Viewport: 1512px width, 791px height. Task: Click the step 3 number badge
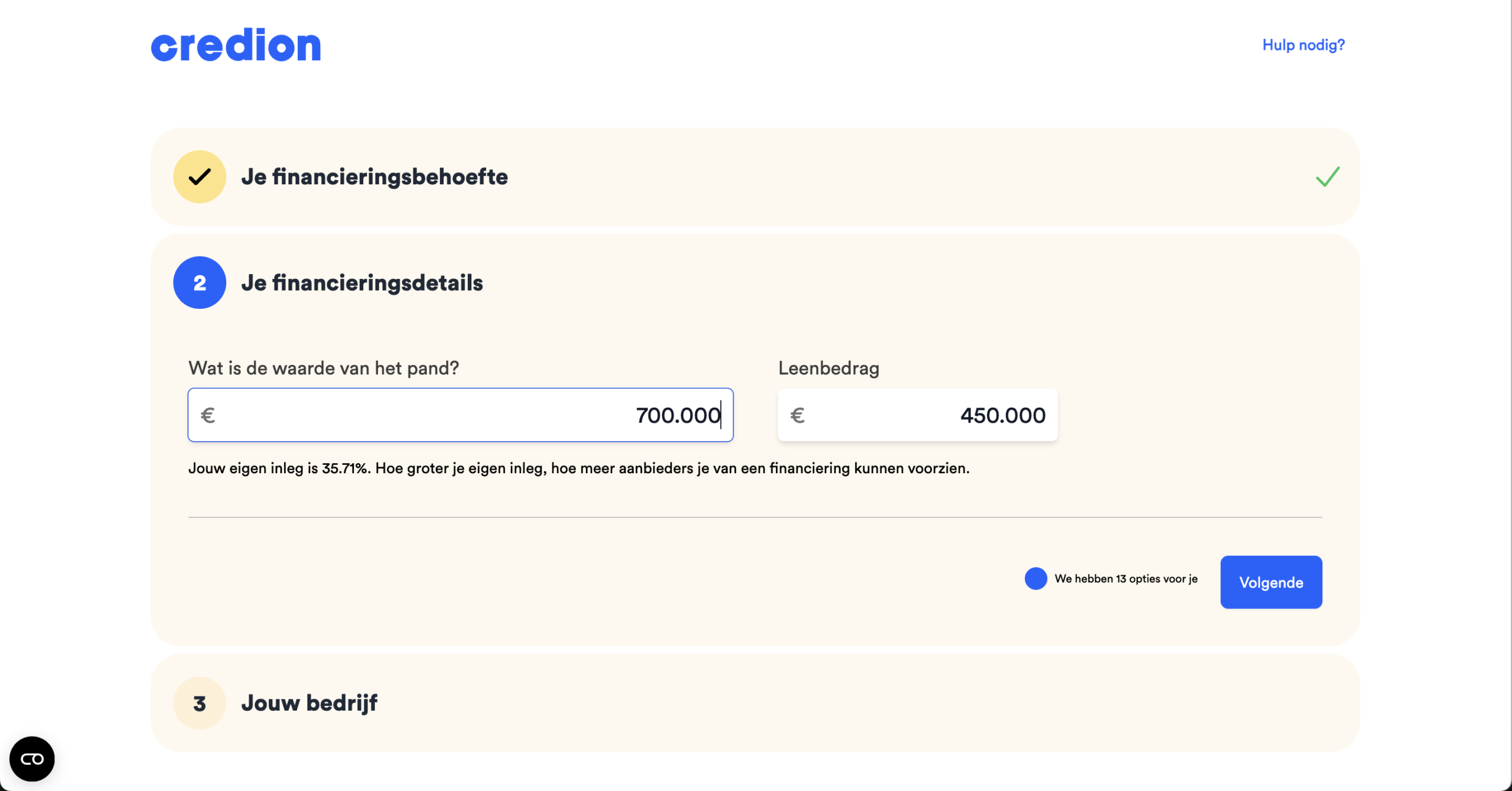point(199,702)
